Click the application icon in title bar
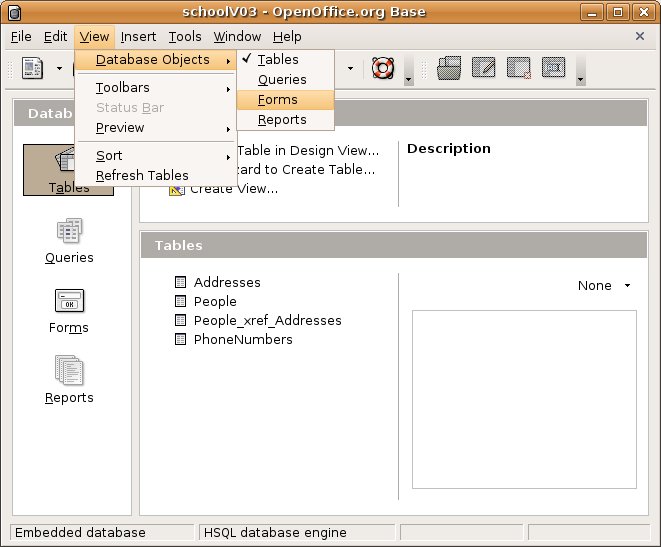The height and width of the screenshot is (547, 661). coord(14,12)
